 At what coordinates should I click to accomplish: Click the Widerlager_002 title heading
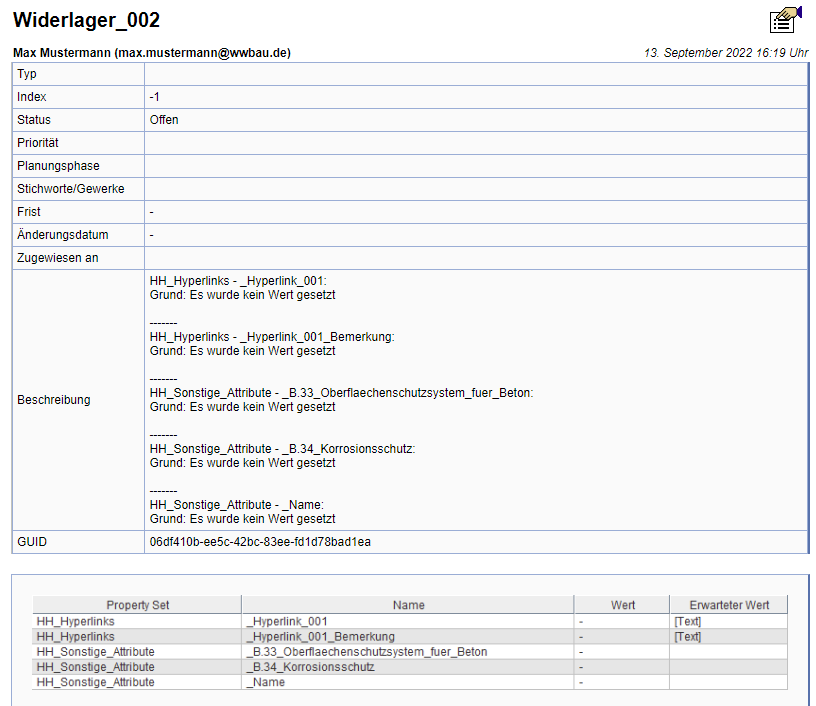86,21
